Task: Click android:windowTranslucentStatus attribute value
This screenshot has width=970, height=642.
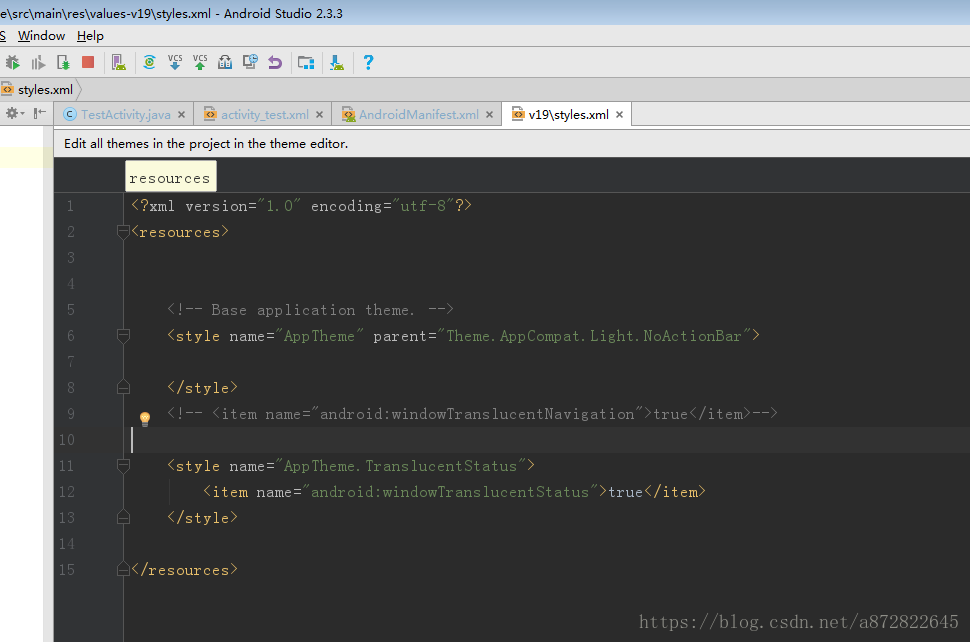Action: click(x=450, y=492)
